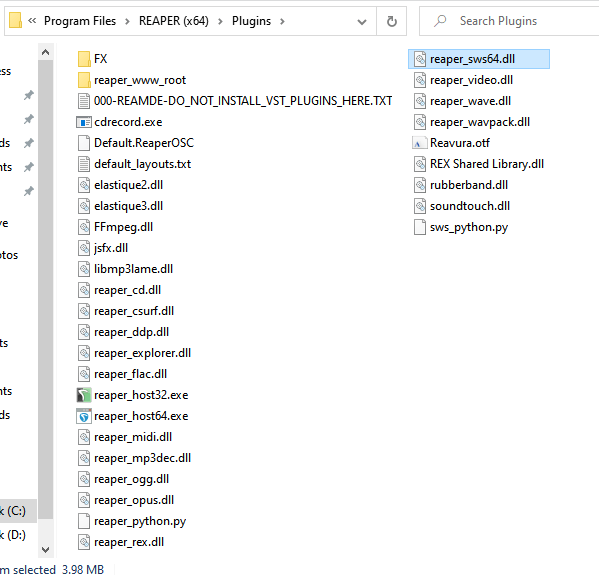Expand the chevron after REAPER (x64)
The width and height of the screenshot is (599, 580).
coord(220,21)
